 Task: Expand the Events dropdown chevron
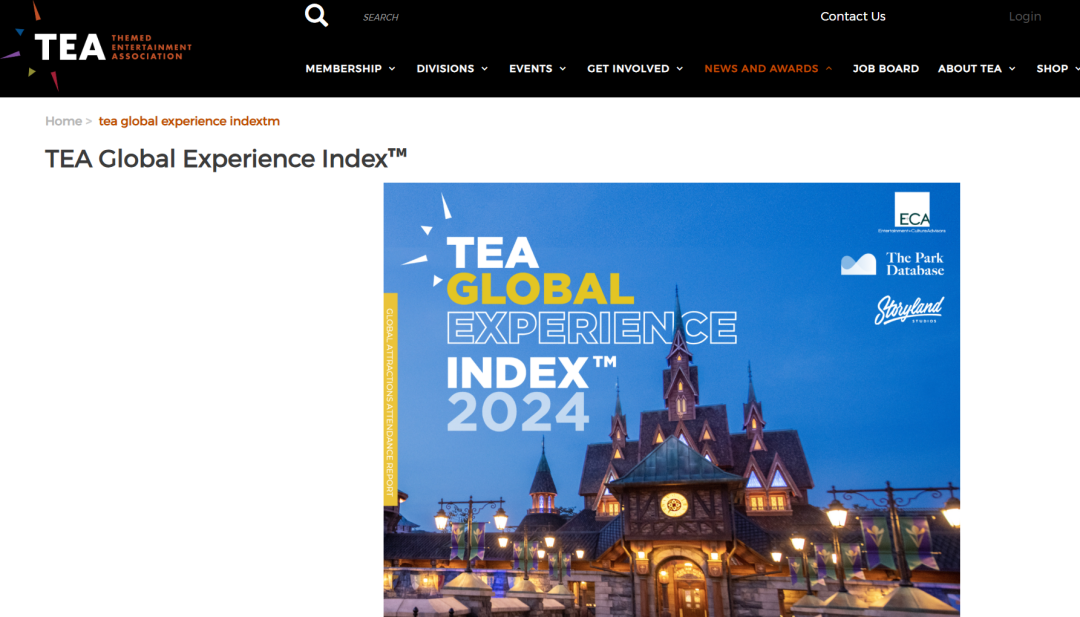click(563, 69)
